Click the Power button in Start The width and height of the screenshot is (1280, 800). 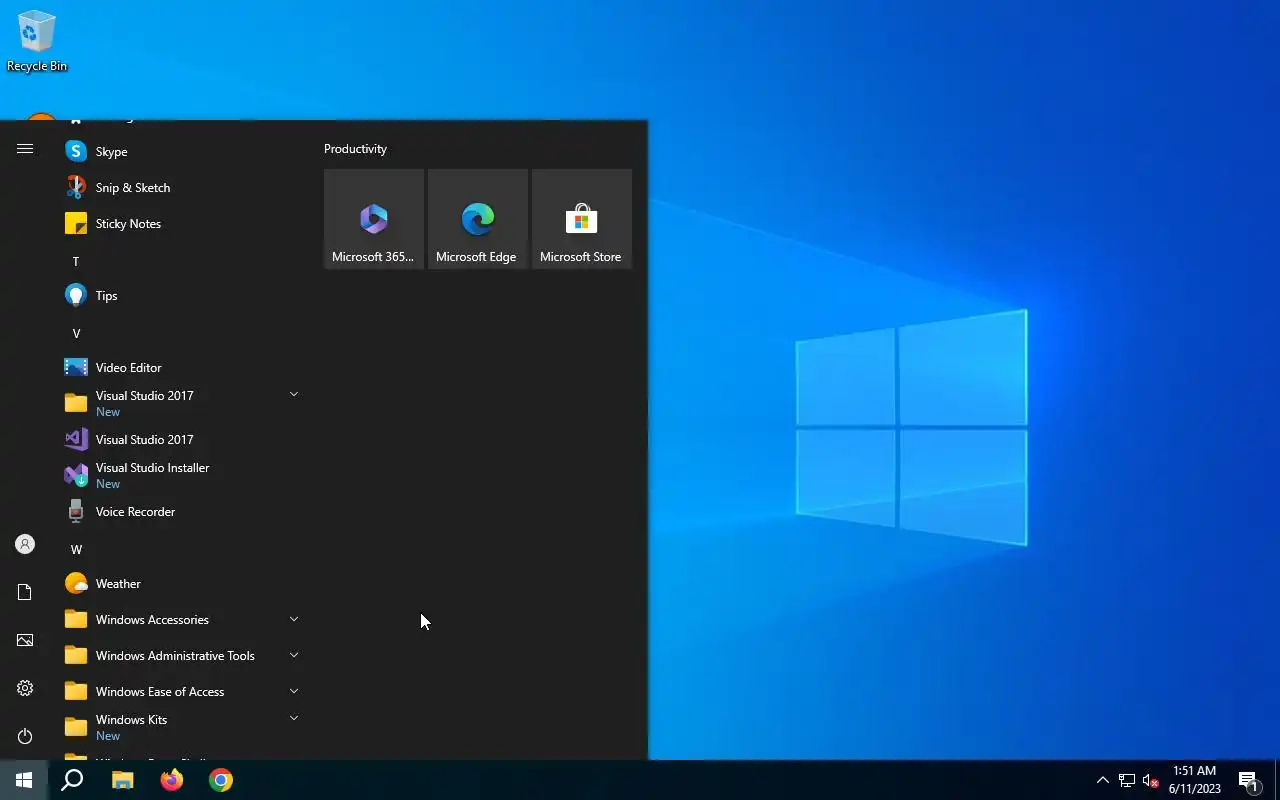(x=25, y=736)
